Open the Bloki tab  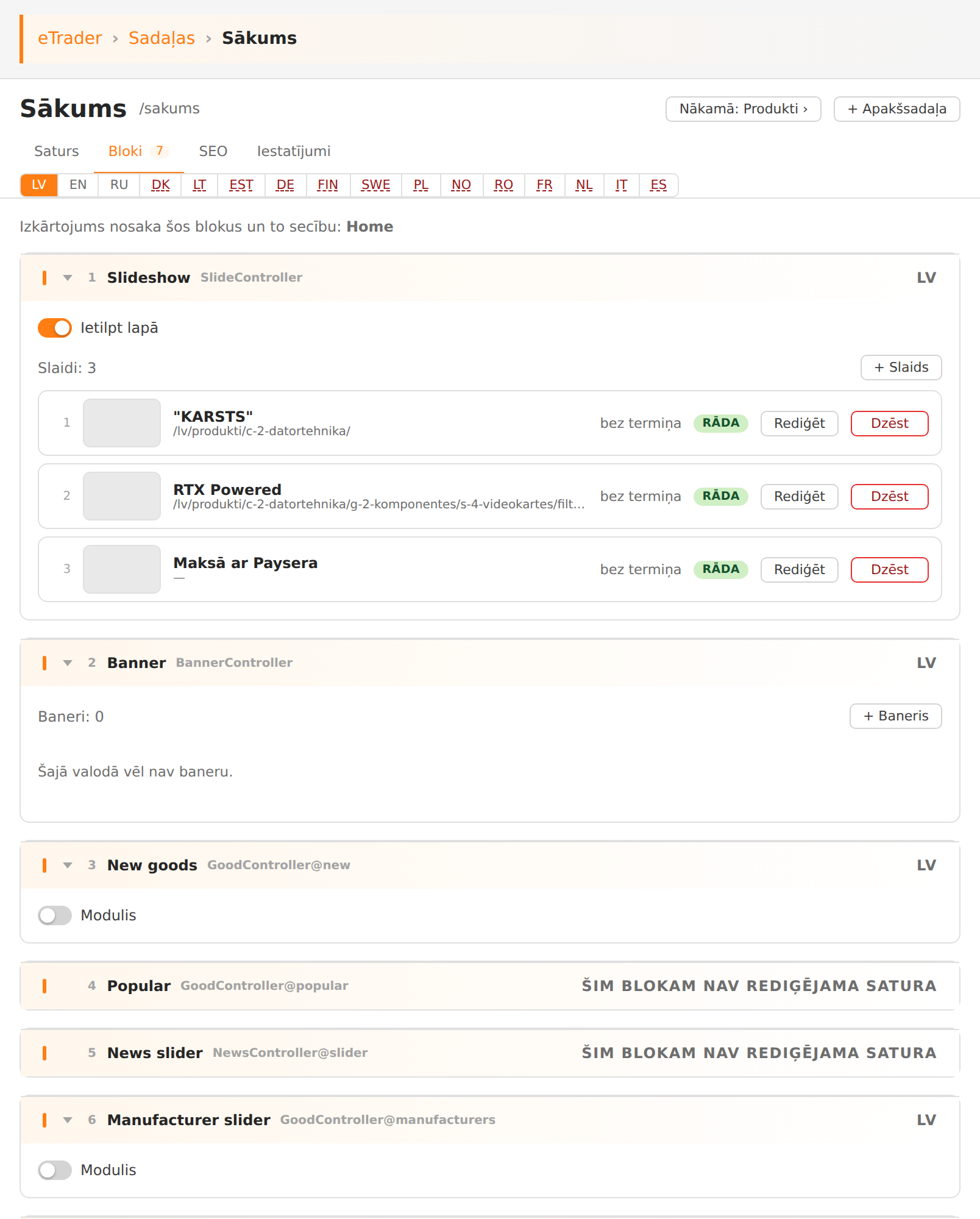tap(139, 151)
